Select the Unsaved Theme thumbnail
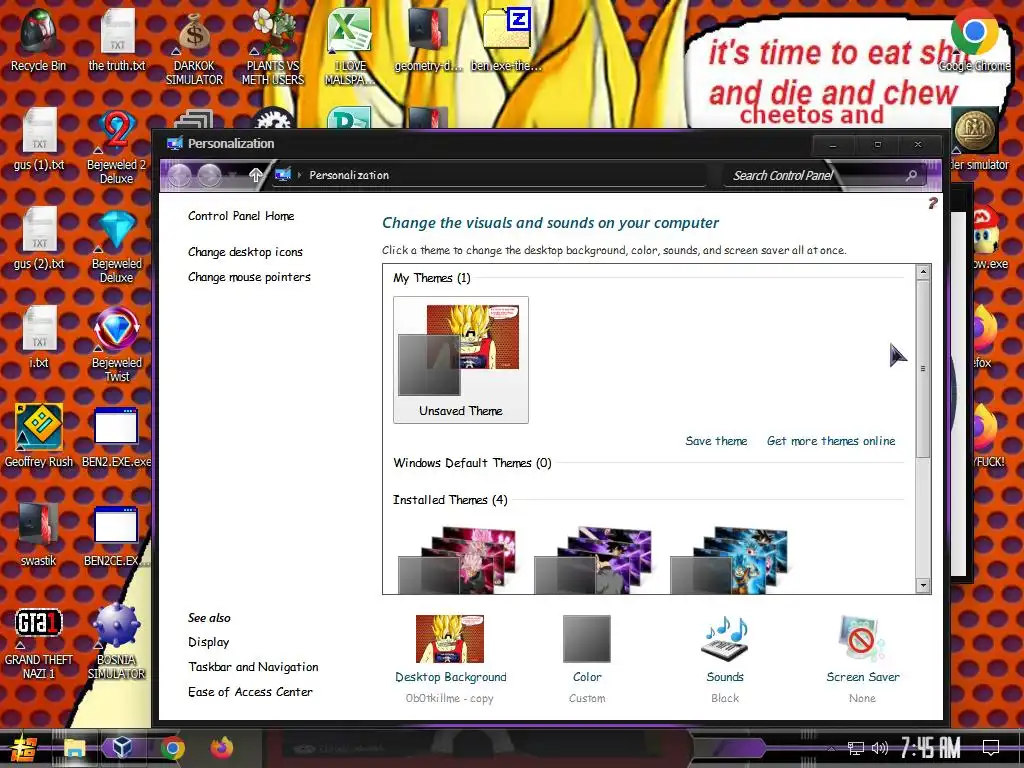Screen dimensions: 1024x768 (x=460, y=360)
